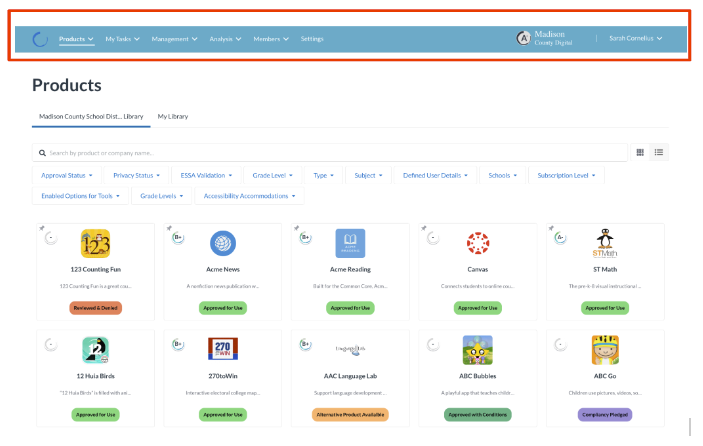The width and height of the screenshot is (703, 446).
Task: Open ABC Go app icon
Action: 605,350
